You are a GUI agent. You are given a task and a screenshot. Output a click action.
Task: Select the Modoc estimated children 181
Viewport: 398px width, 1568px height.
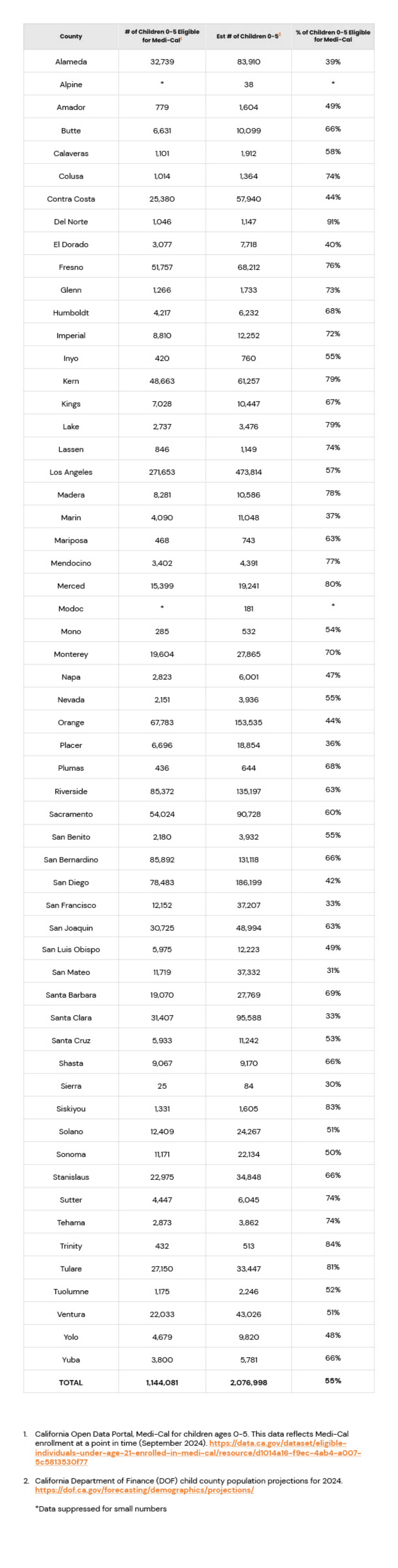(x=248, y=609)
